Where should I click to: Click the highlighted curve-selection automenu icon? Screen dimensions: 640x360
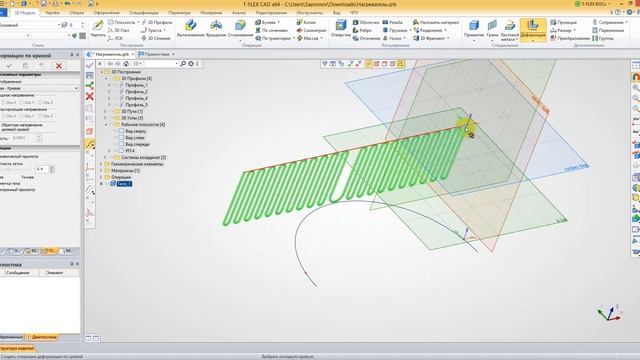[x=90, y=144]
